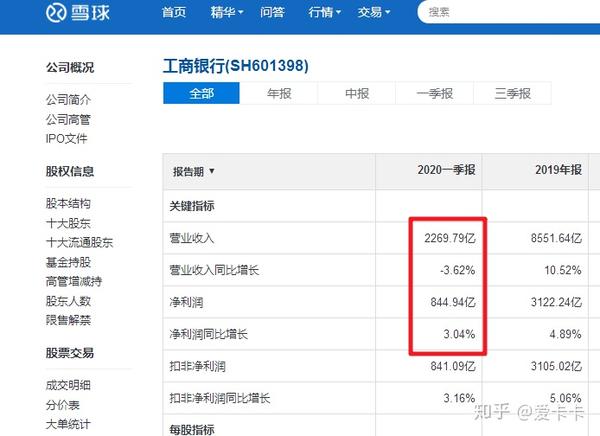Click the 营业收入同比增长 row label
The image size is (600, 436).
[x=215, y=270]
